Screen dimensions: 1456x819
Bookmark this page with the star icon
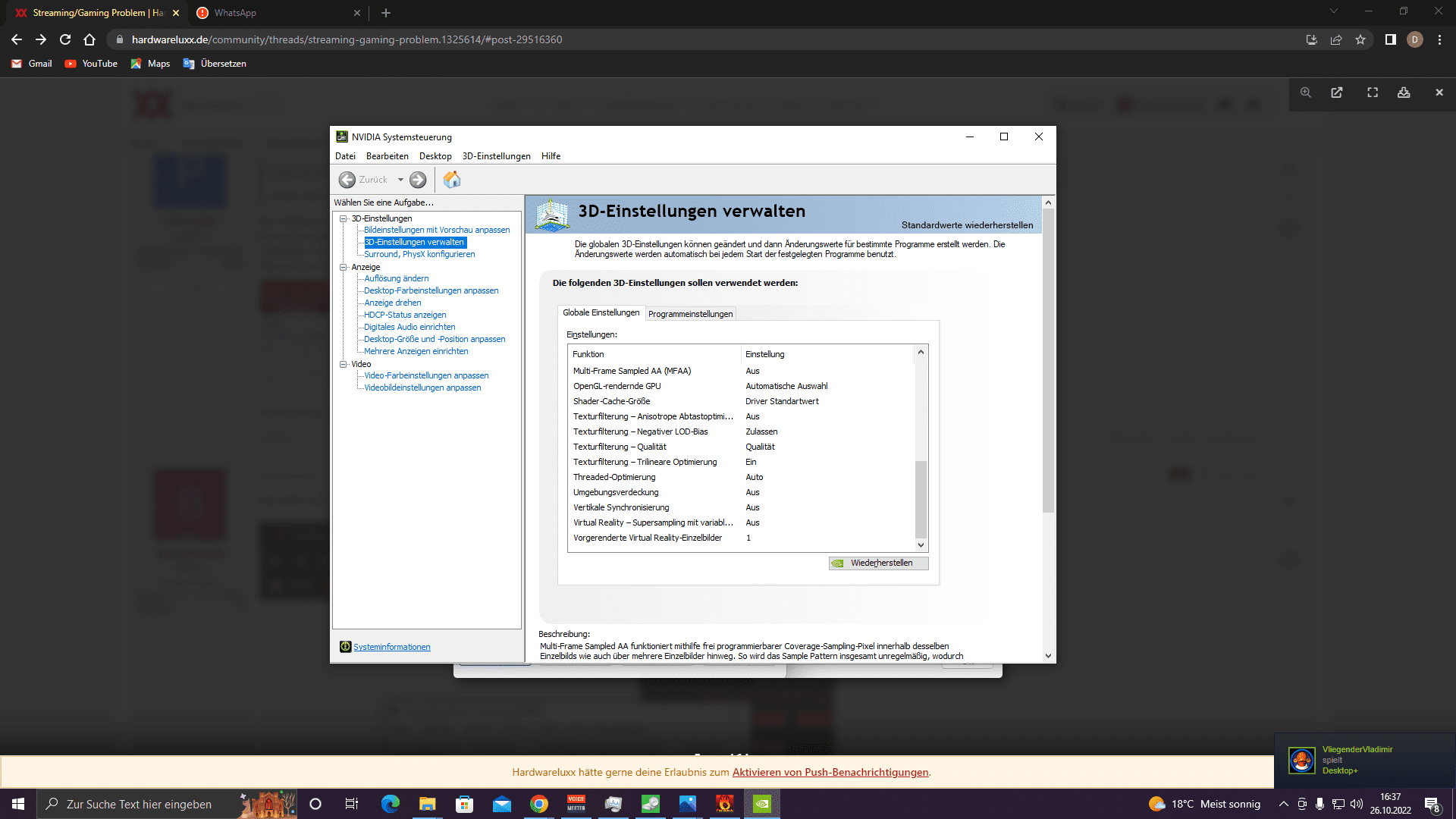[x=1360, y=39]
